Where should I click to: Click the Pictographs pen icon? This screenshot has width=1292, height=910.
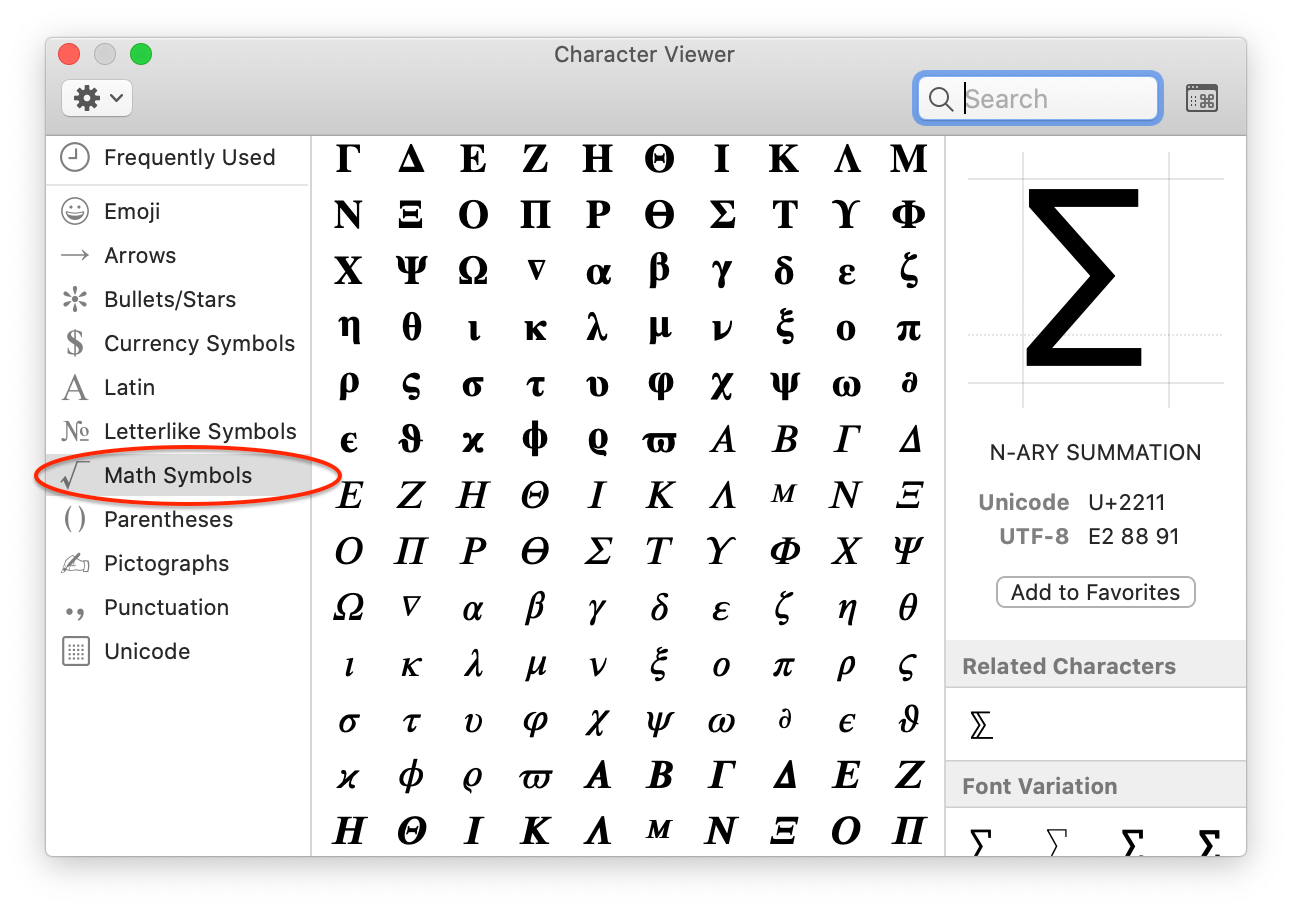tap(72, 563)
